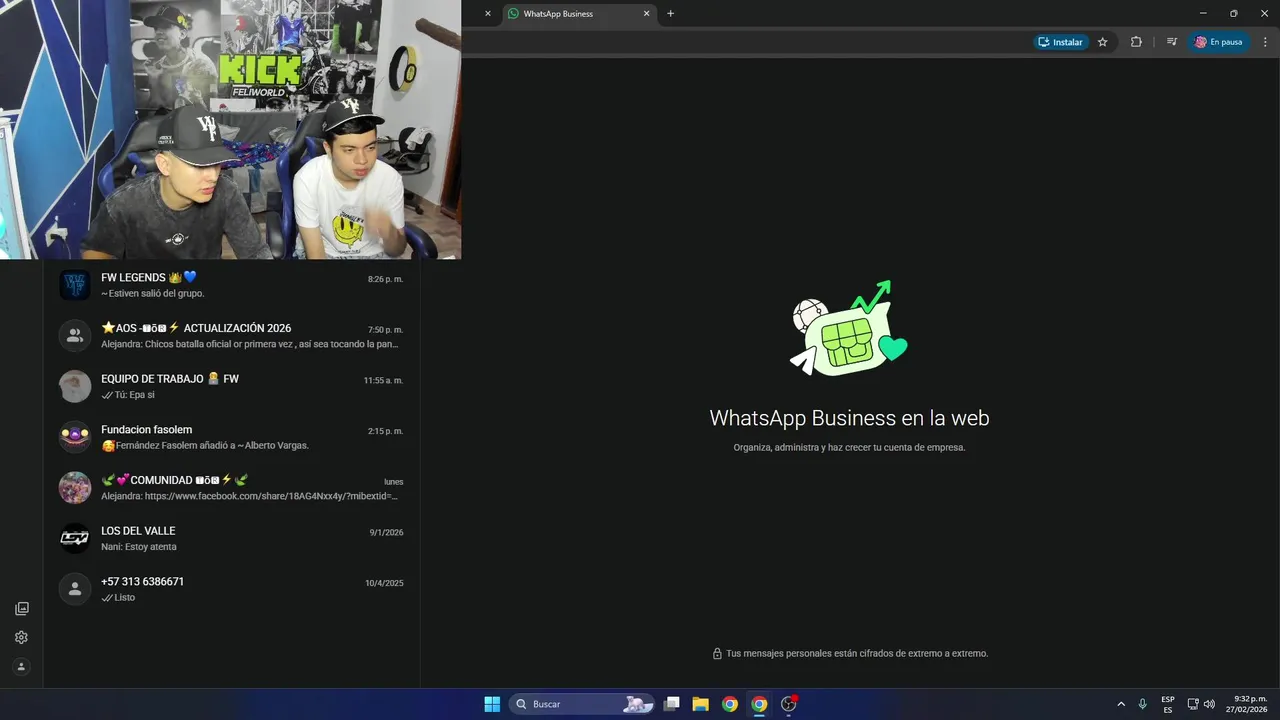Open Task View on the taskbar
Screen dimensions: 1280x720
point(672,704)
